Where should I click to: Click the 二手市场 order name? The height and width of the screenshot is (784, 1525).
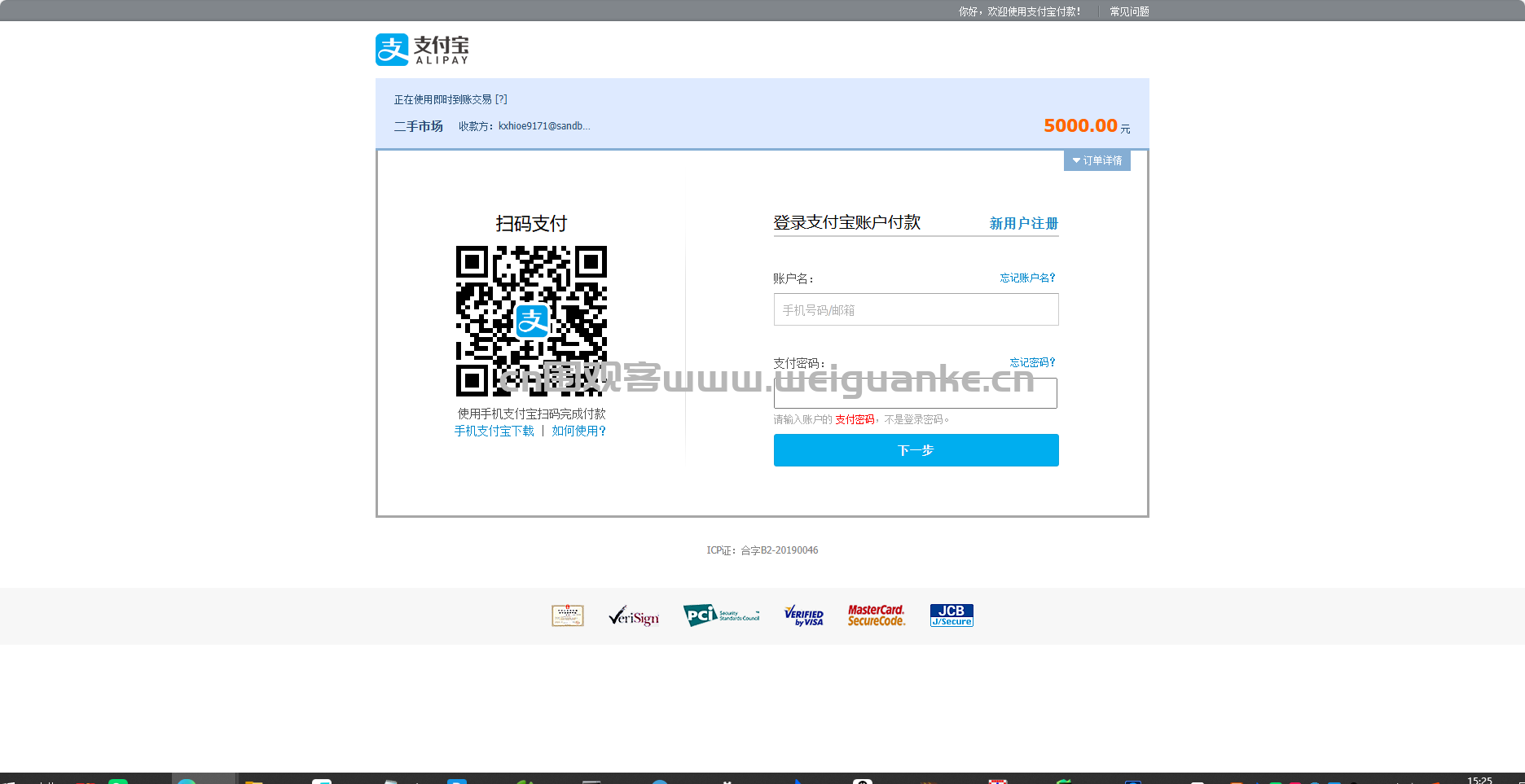click(x=419, y=126)
